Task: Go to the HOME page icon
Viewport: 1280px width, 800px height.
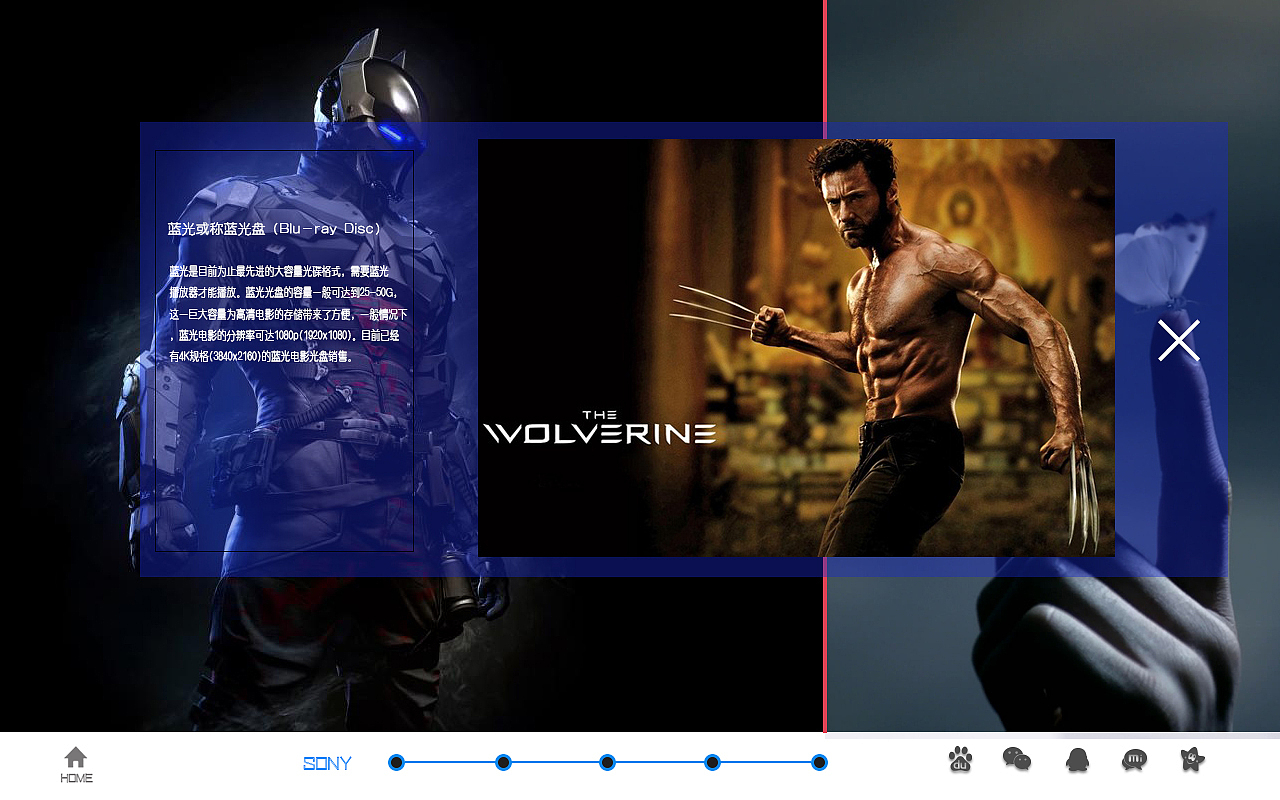Action: (x=76, y=765)
